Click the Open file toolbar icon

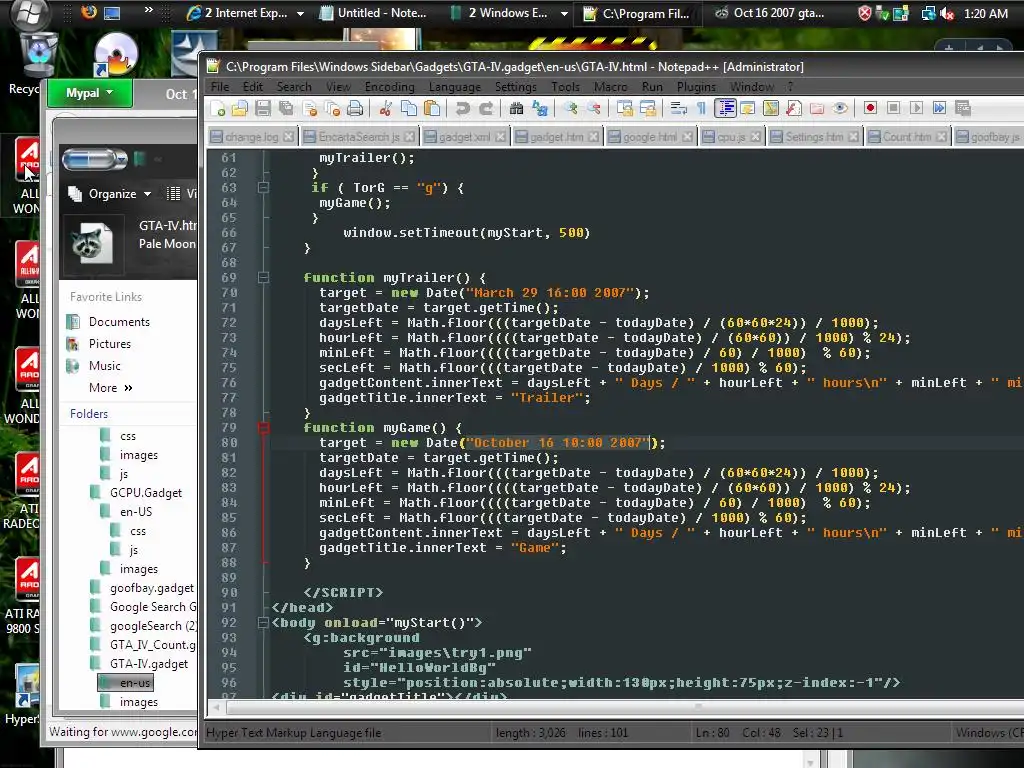[x=240, y=108]
